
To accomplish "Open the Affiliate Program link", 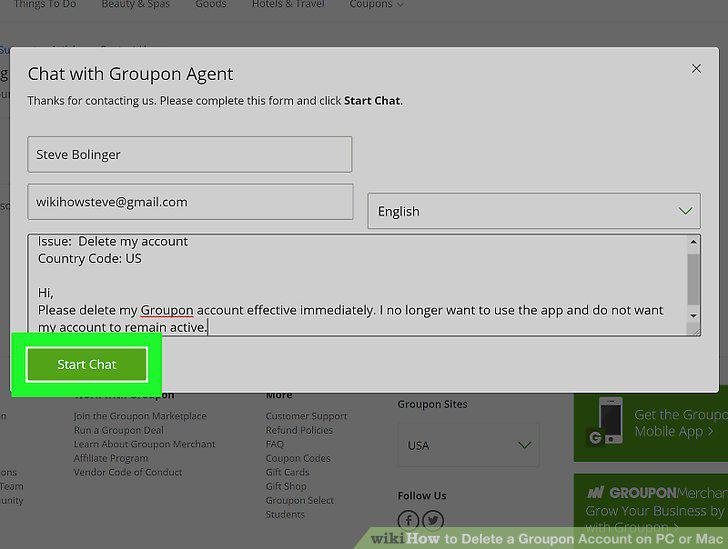I will 111,458.
